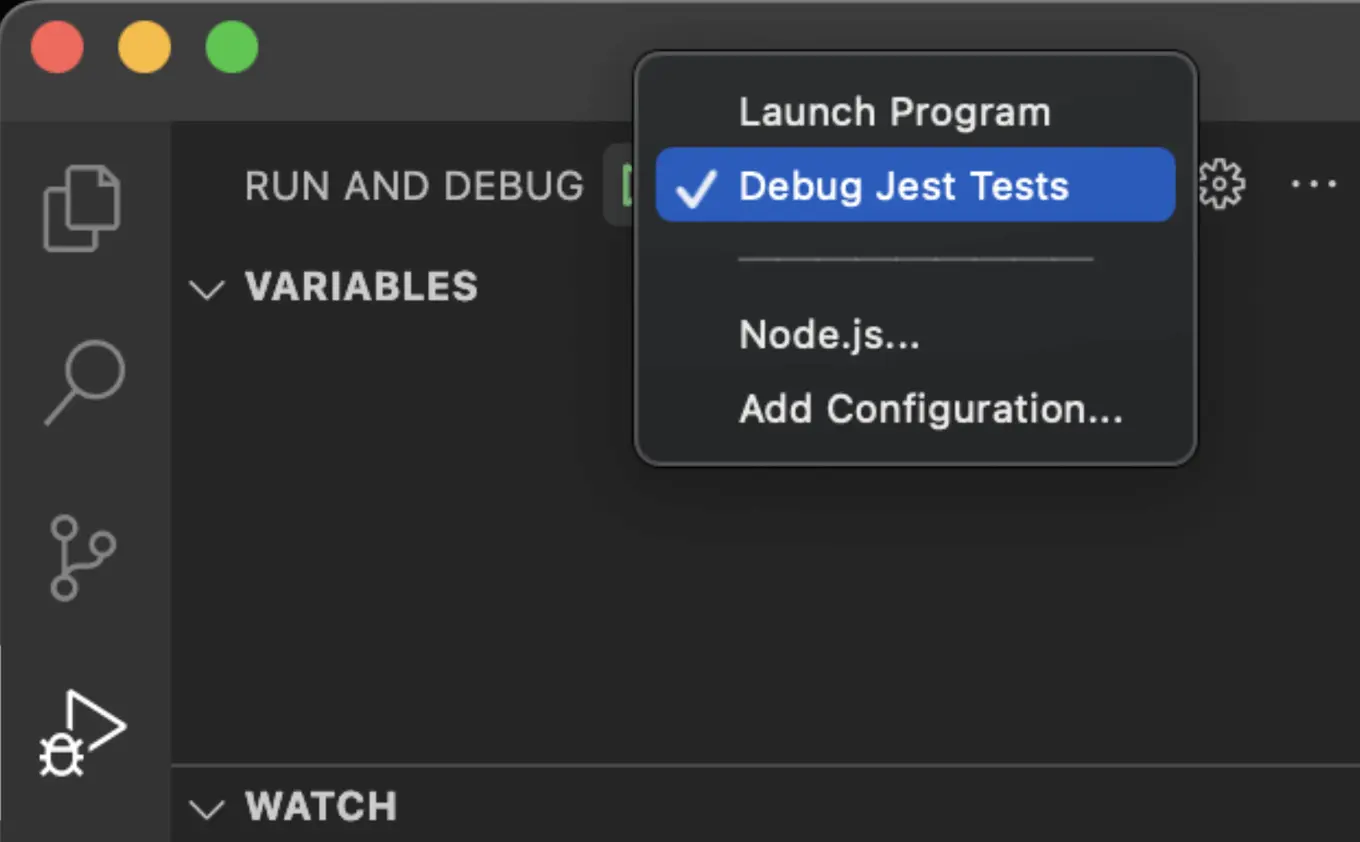The height and width of the screenshot is (842, 1360).
Task: Open launch.json via the gear icon
Action: coord(1221,184)
